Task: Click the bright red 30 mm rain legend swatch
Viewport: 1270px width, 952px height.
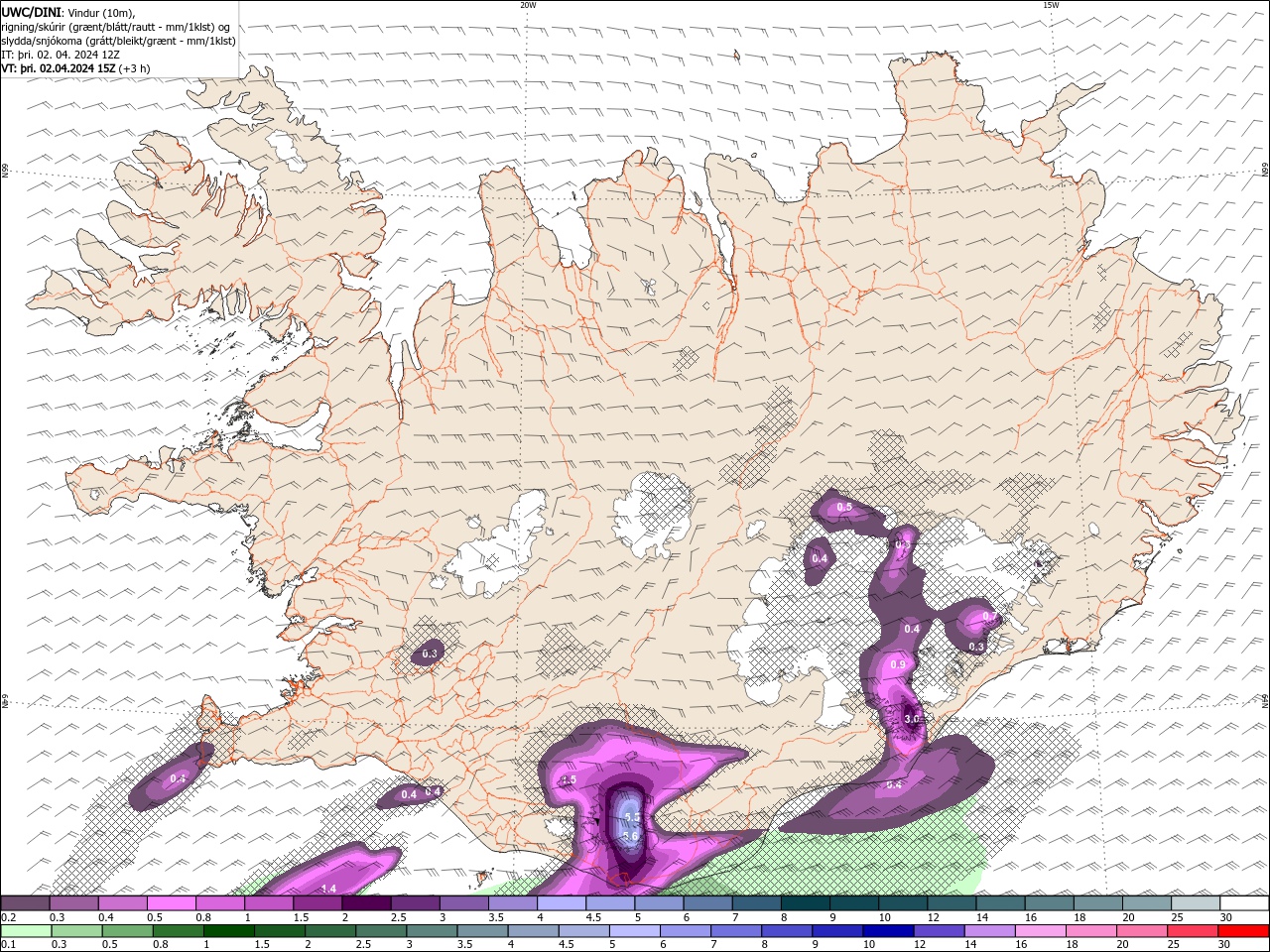Action: (1244, 931)
